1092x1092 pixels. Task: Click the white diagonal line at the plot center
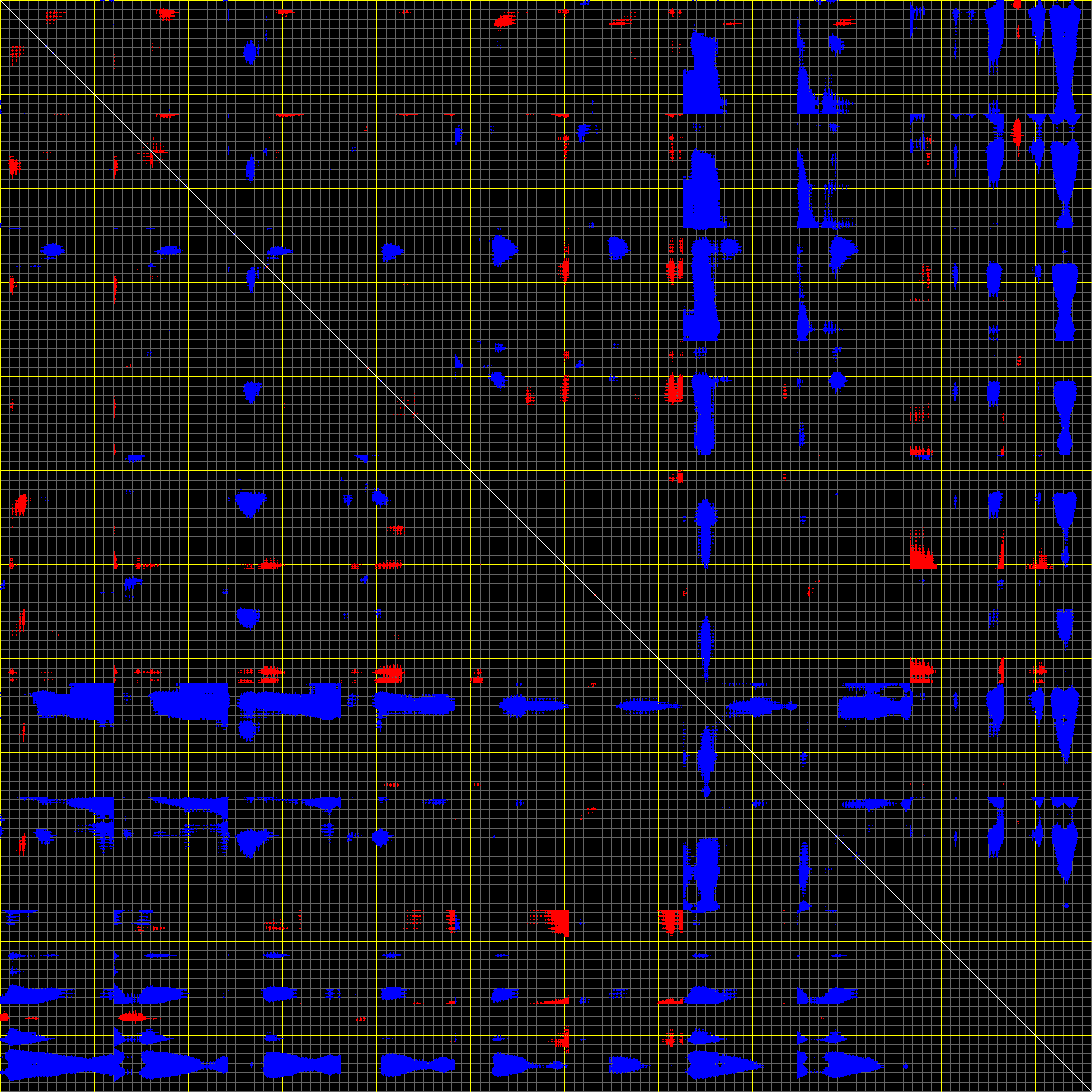pyautogui.click(x=546, y=546)
